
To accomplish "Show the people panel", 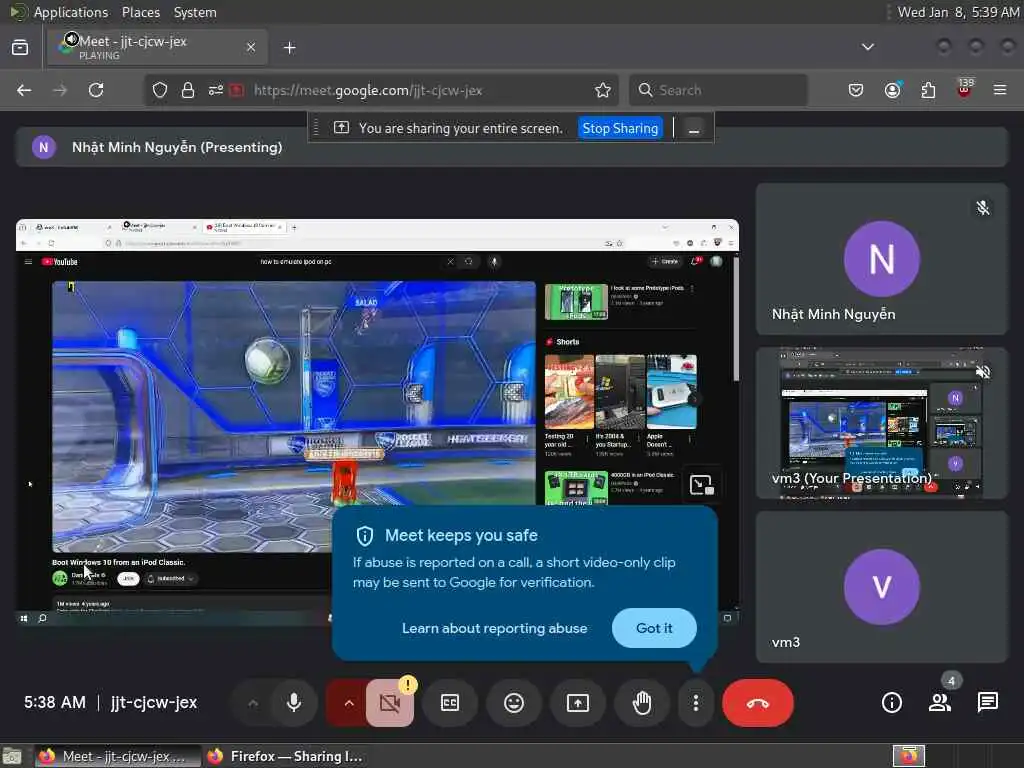I will [x=940, y=703].
